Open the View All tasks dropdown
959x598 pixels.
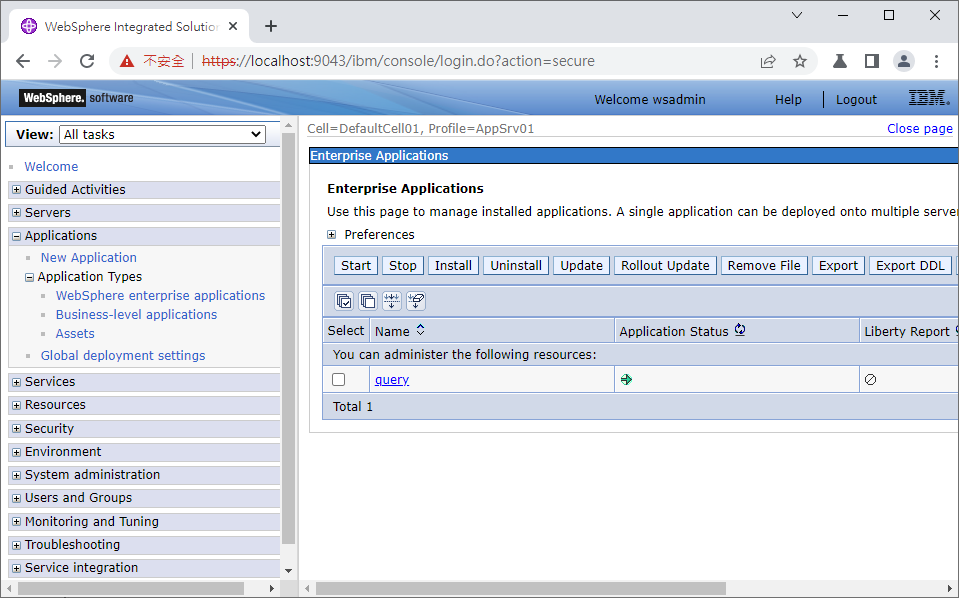(162, 135)
